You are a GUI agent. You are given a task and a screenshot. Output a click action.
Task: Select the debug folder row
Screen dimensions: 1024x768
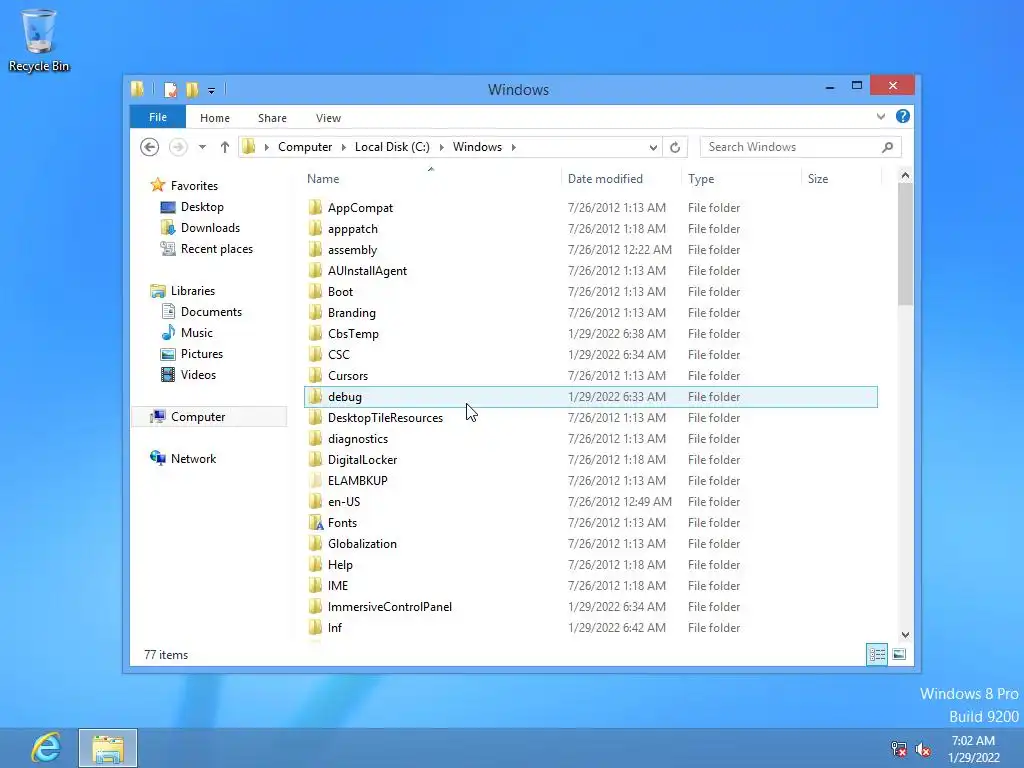pyautogui.click(x=591, y=396)
